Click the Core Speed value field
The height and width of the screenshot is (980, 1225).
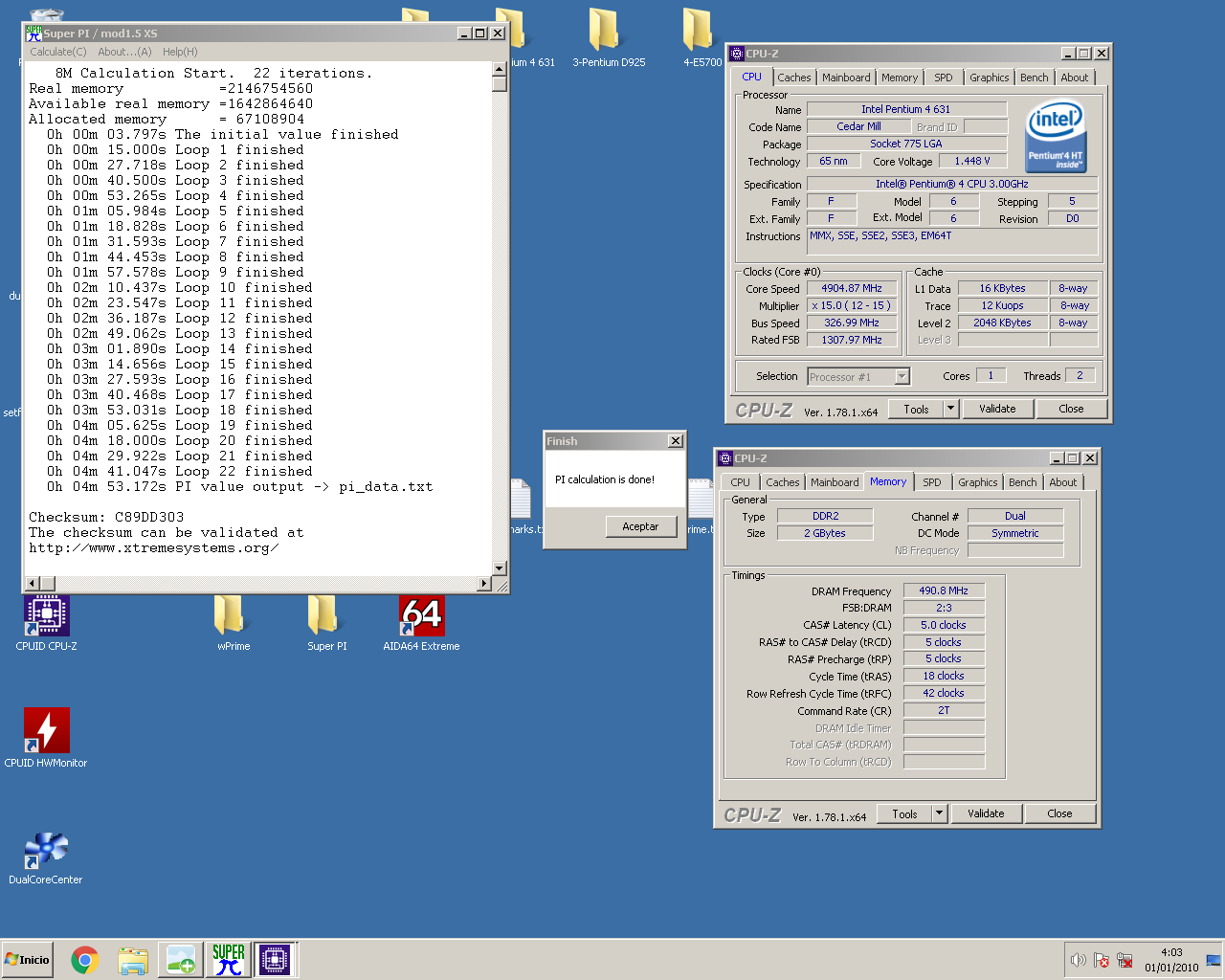852,288
